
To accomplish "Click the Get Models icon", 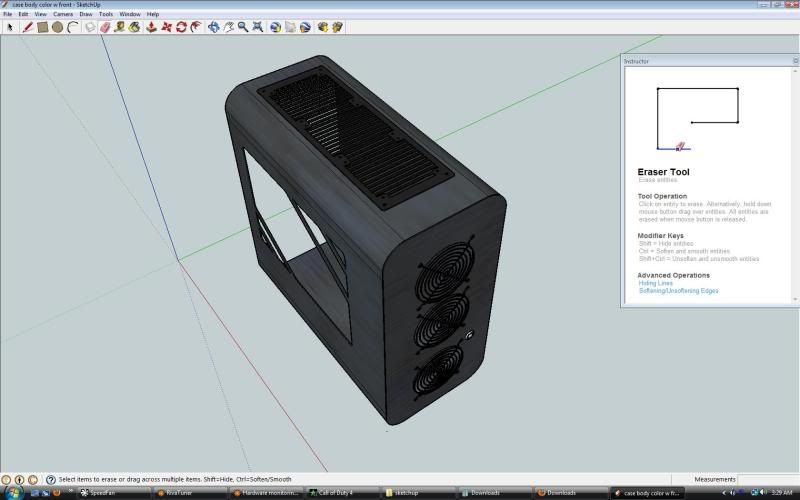I will (322, 27).
